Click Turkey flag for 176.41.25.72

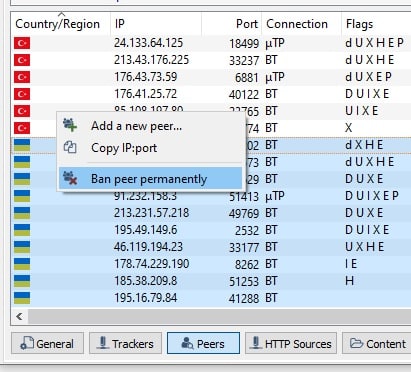click(x=22, y=94)
